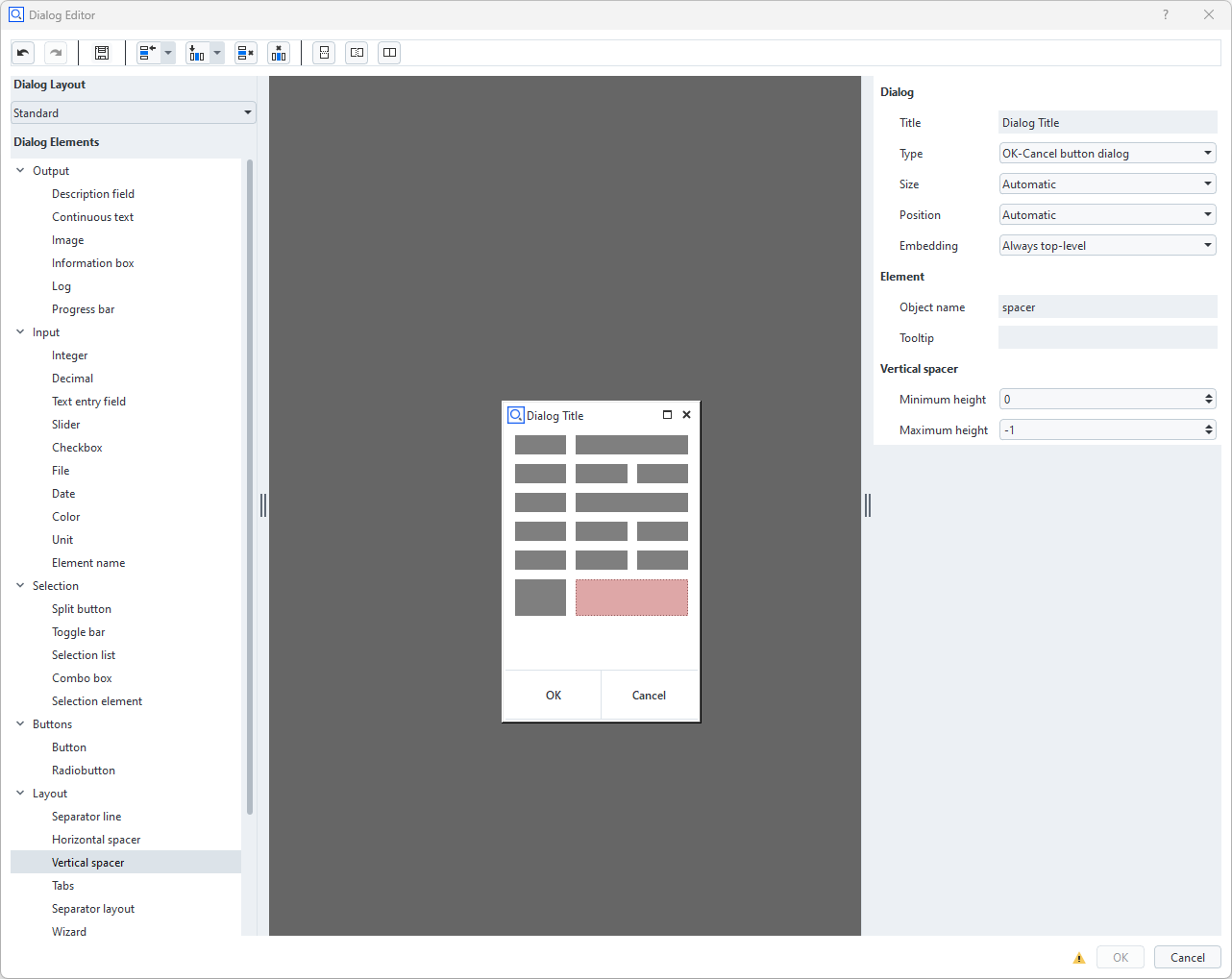Collapse the Selection tree group
Viewport: 1232px width, 979px height.
[20, 586]
